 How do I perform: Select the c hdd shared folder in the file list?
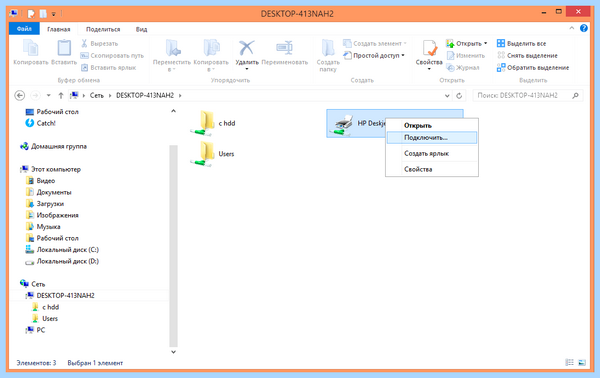pyautogui.click(x=213, y=123)
